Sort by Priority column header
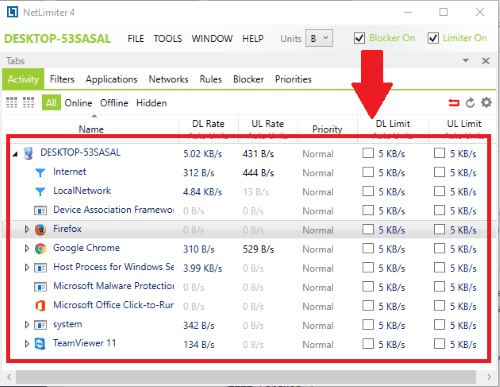Image resolution: width=500 pixels, height=387 pixels. point(327,129)
